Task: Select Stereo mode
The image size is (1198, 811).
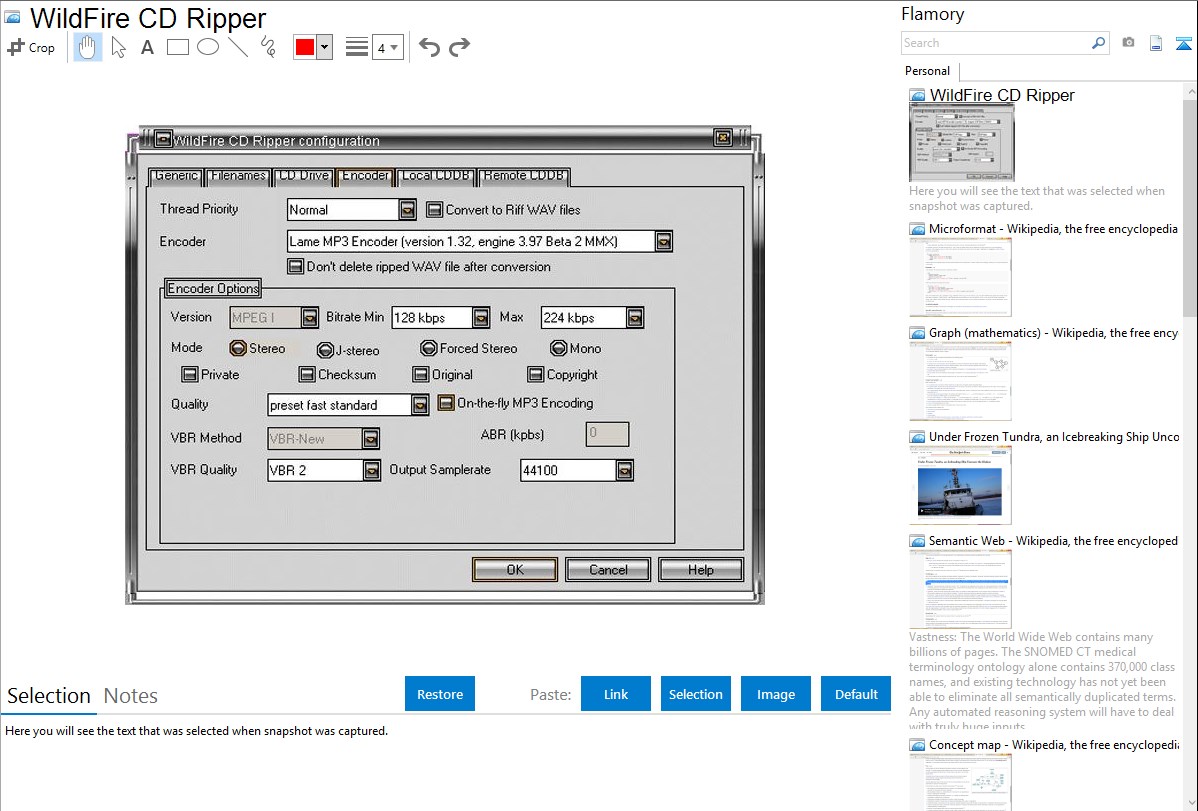Action: point(238,349)
